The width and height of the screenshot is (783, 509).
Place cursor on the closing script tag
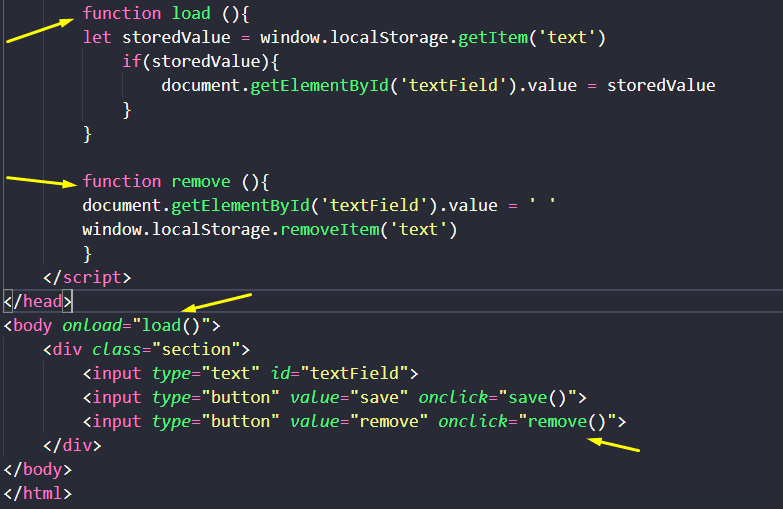click(87, 277)
